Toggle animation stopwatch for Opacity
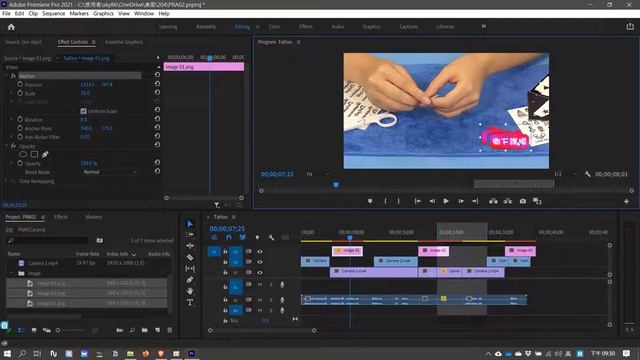The width and height of the screenshot is (640, 360). [20, 163]
